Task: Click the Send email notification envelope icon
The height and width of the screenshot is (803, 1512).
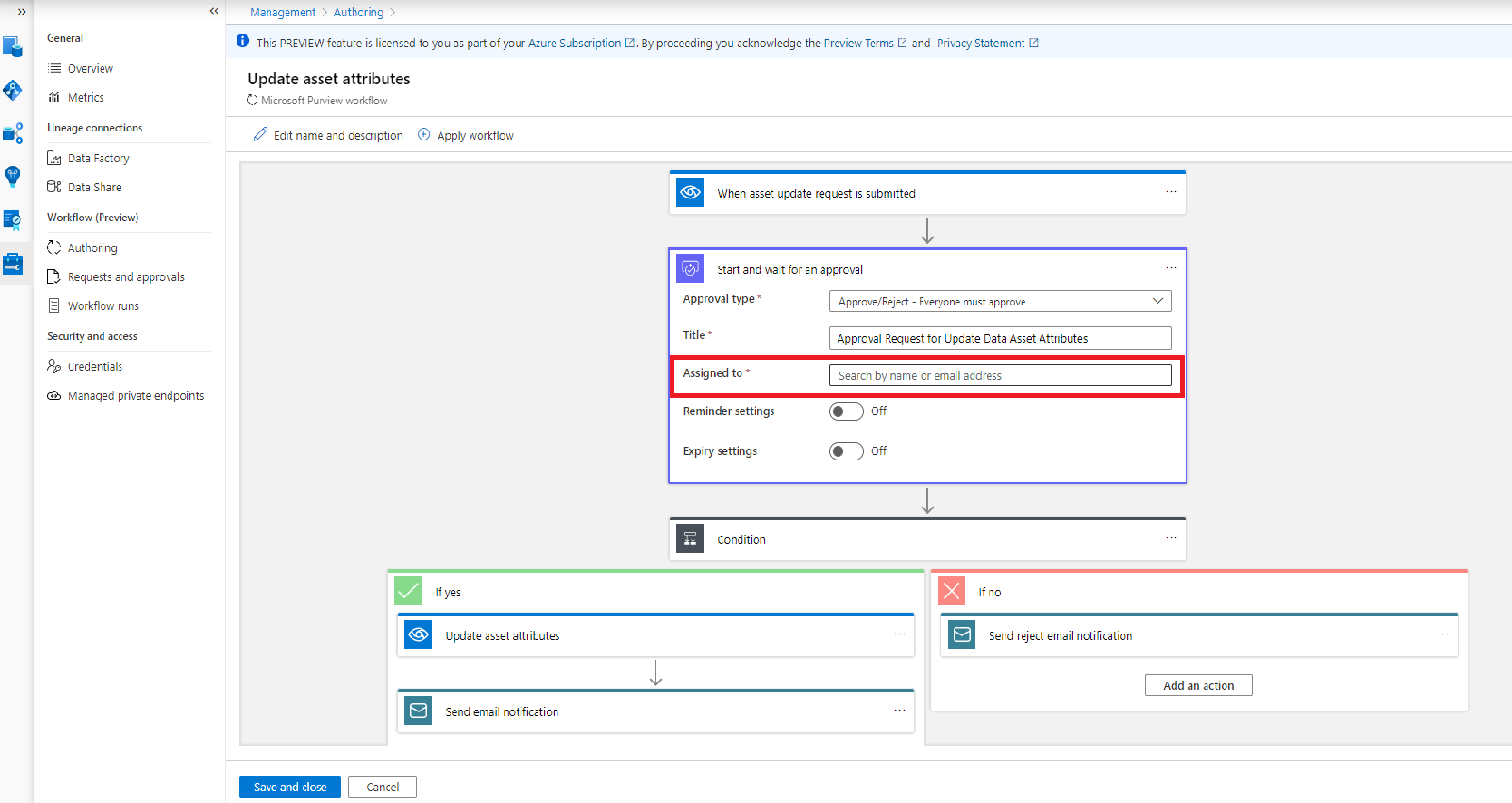Action: click(419, 711)
